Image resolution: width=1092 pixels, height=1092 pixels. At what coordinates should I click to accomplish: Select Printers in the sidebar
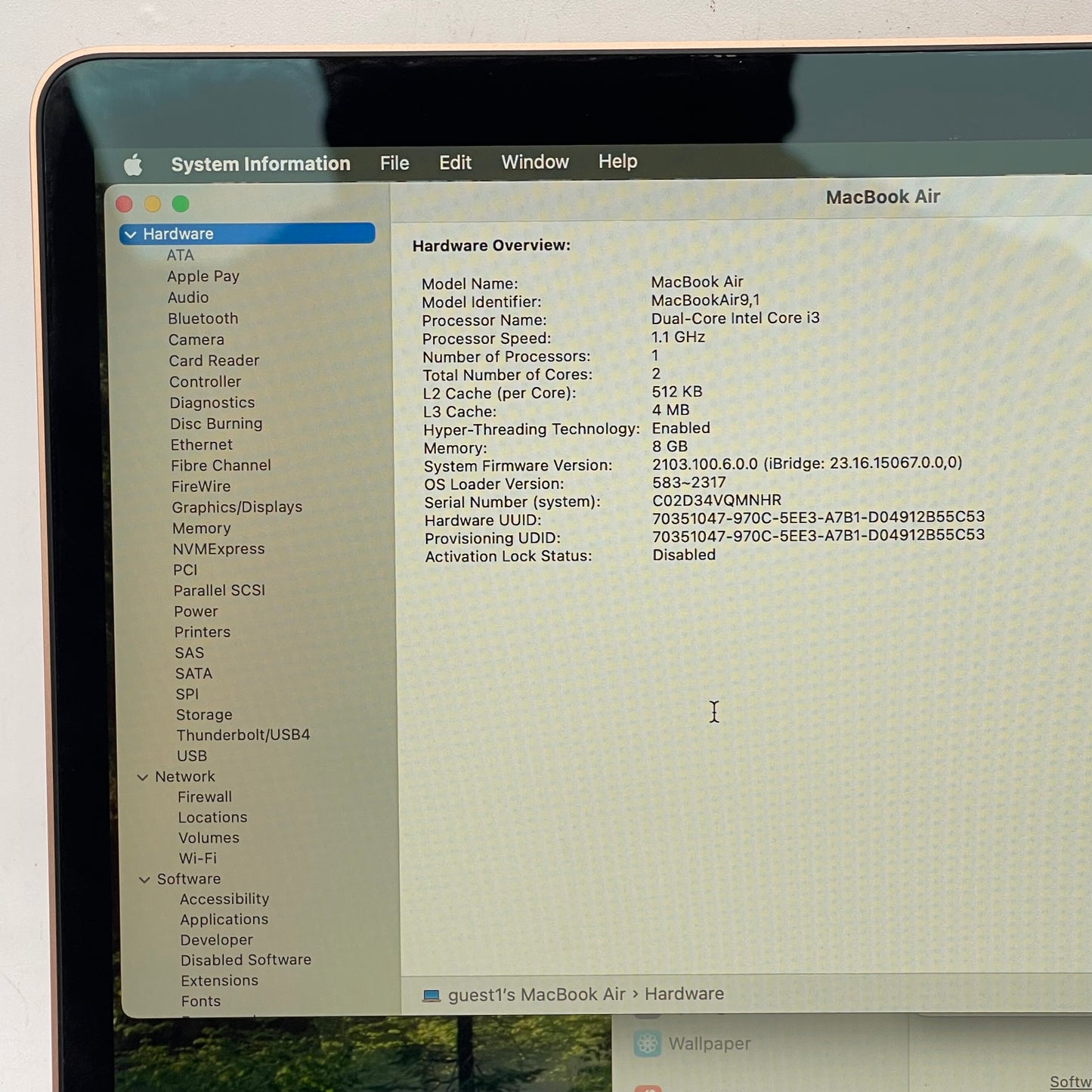(203, 632)
